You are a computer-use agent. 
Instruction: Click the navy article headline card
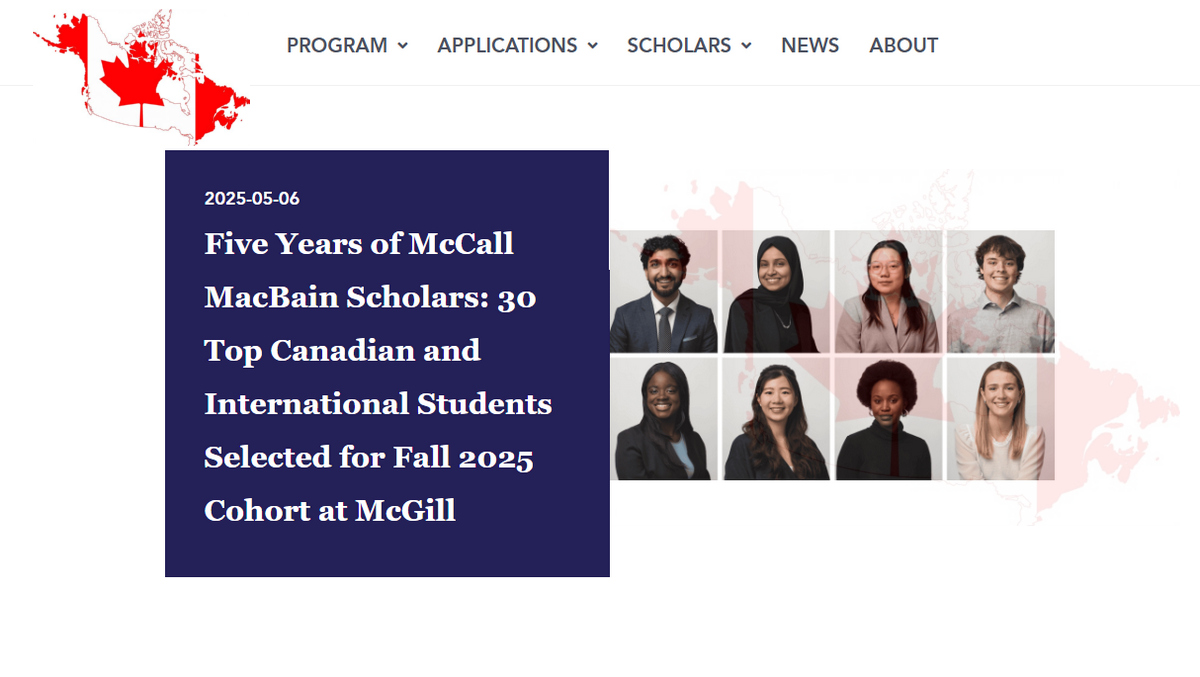pos(387,362)
